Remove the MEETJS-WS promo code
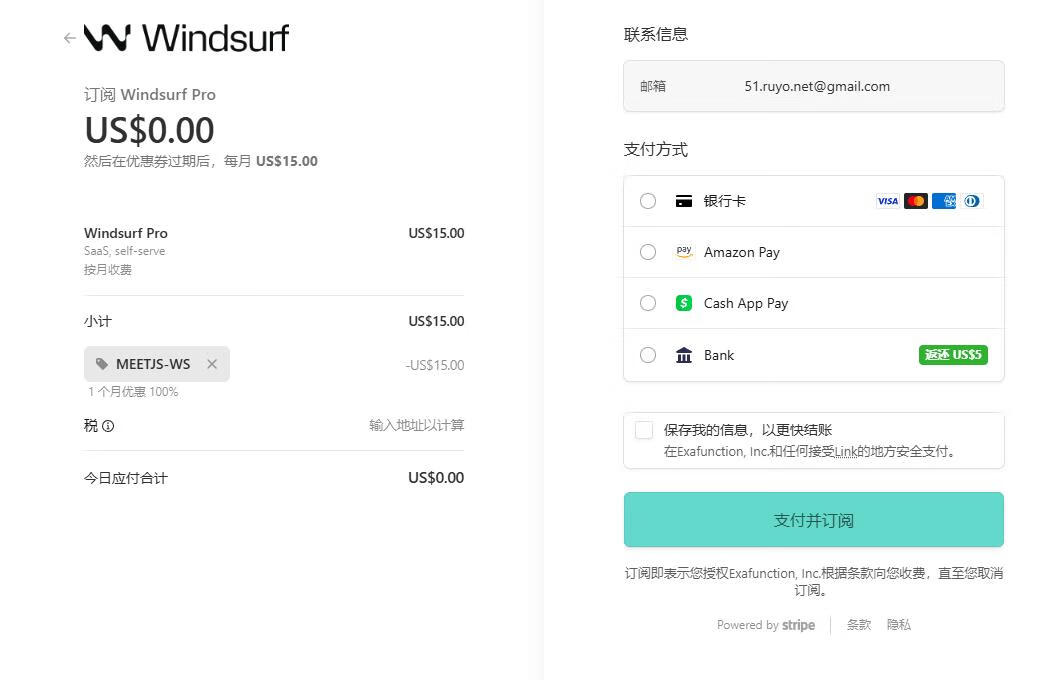This screenshot has height=680, width=1049. (x=212, y=364)
